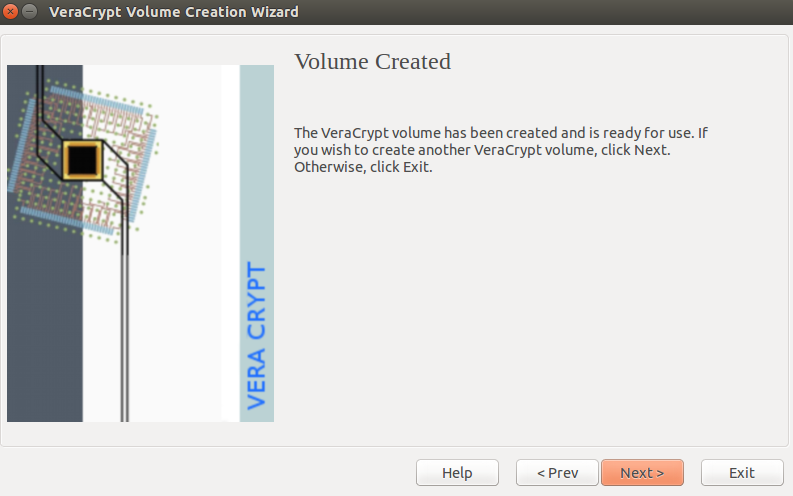Screen dimensions: 793x496
Task: Click the double vertical wire lines in the image
Action: (x=124, y=336)
